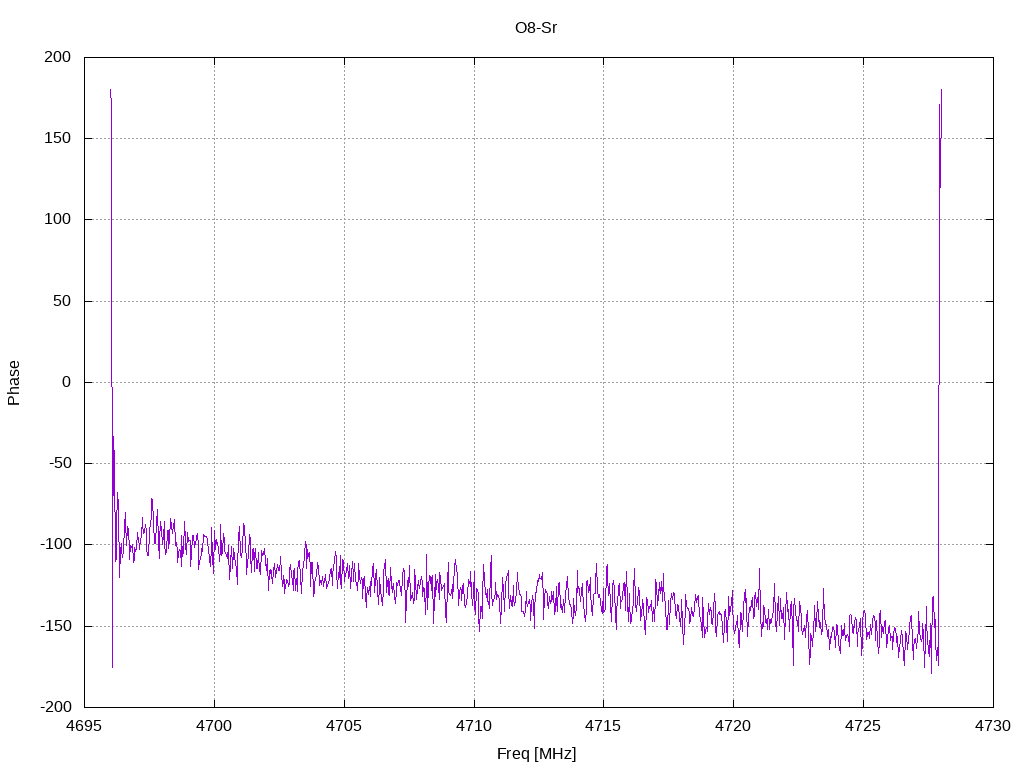Screen dimensions: 1024x768
Task: Click the y-axis tick label -200
Action: 56,707
